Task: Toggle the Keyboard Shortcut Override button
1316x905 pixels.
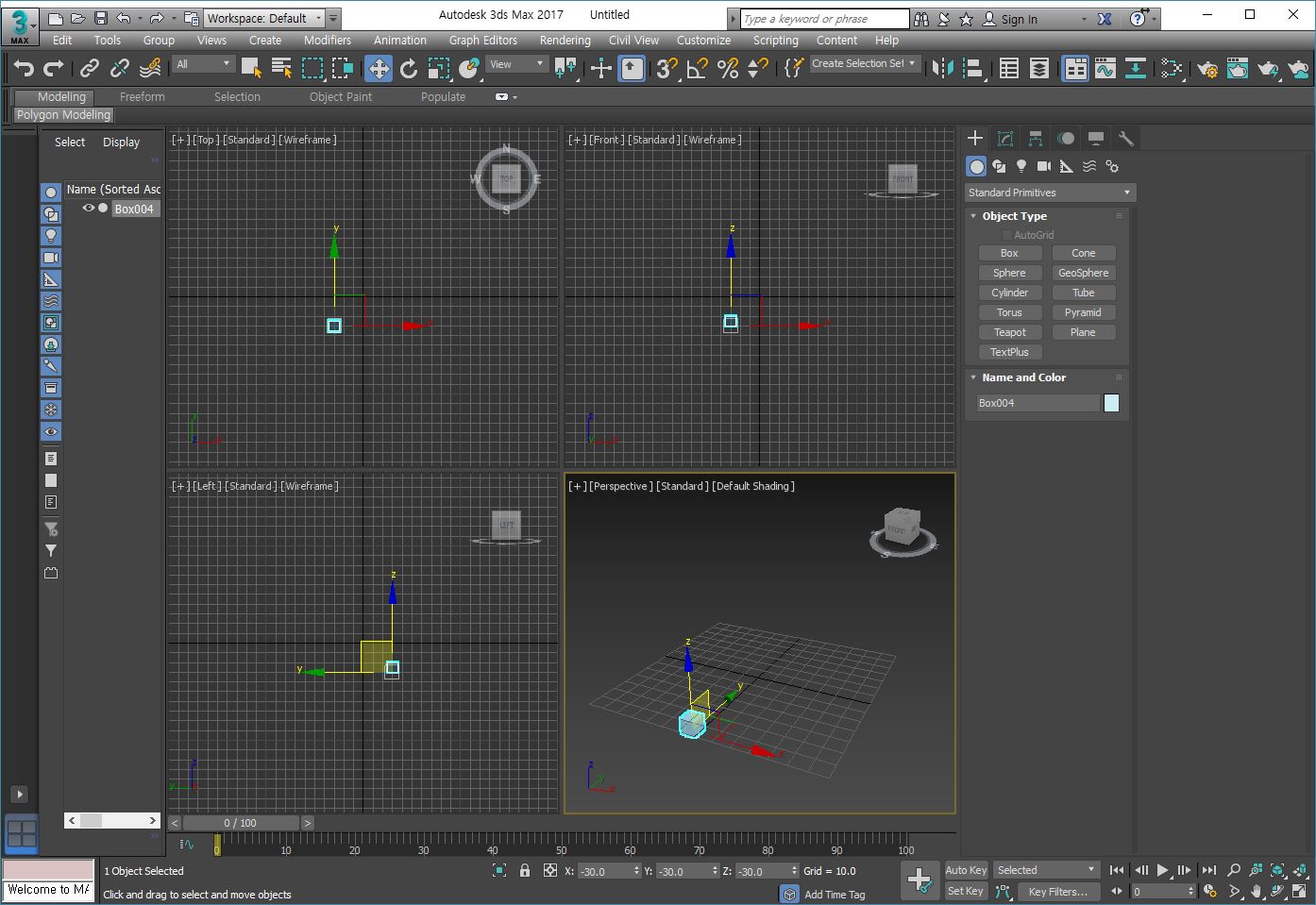Action: pos(632,68)
